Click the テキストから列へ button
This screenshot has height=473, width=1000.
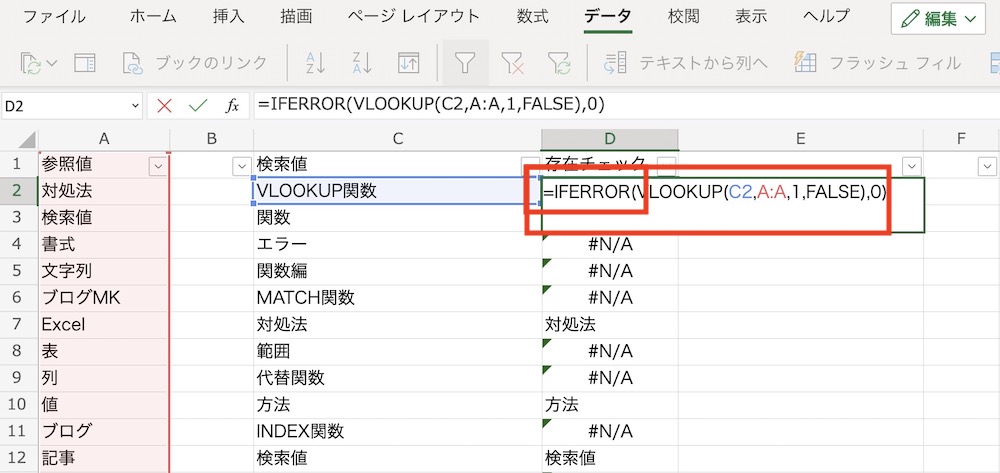[x=685, y=62]
